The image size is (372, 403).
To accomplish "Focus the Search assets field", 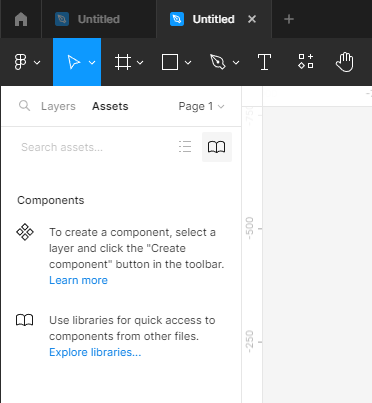I will (62, 147).
